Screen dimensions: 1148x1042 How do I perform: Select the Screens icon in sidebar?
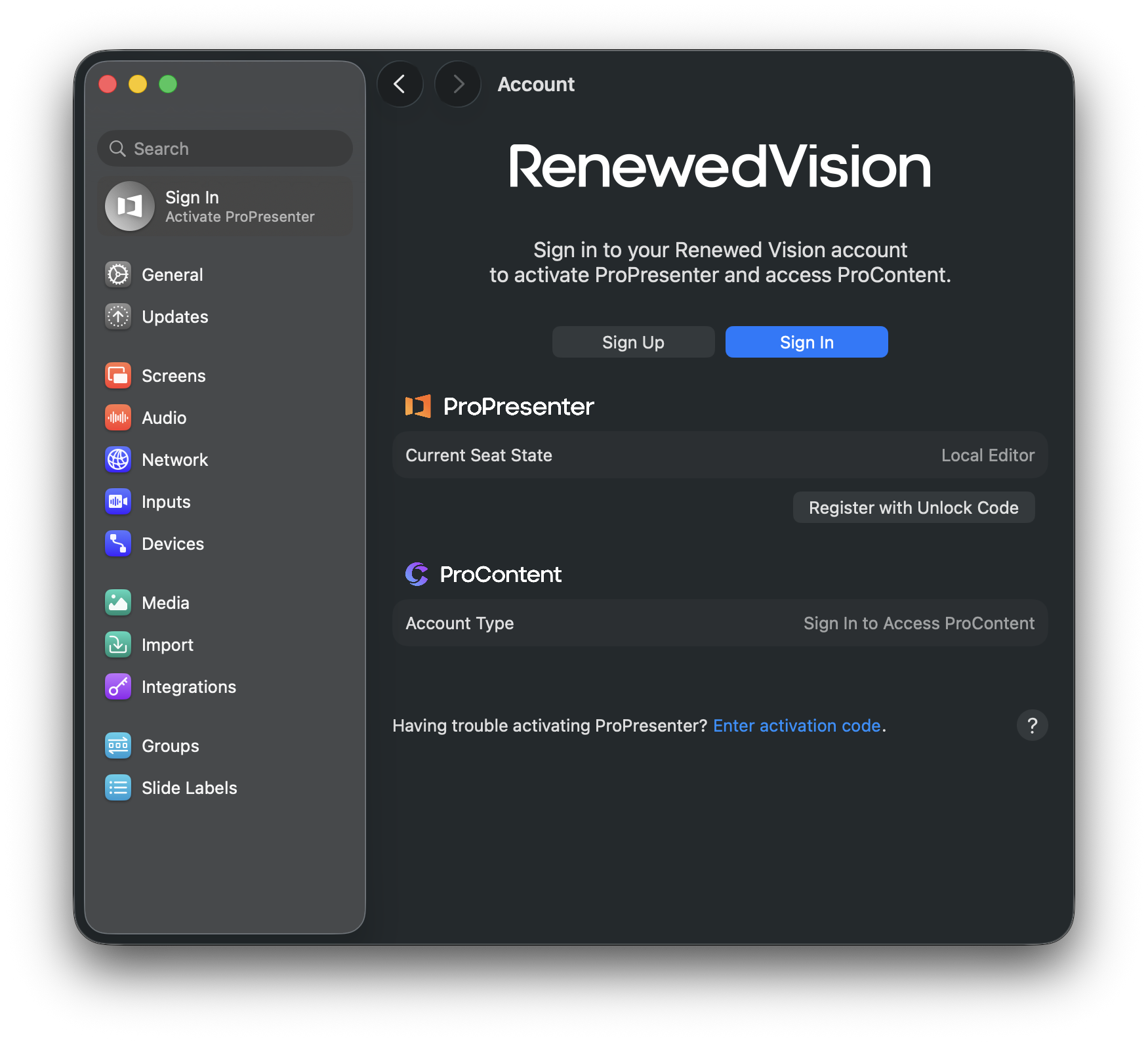118,375
